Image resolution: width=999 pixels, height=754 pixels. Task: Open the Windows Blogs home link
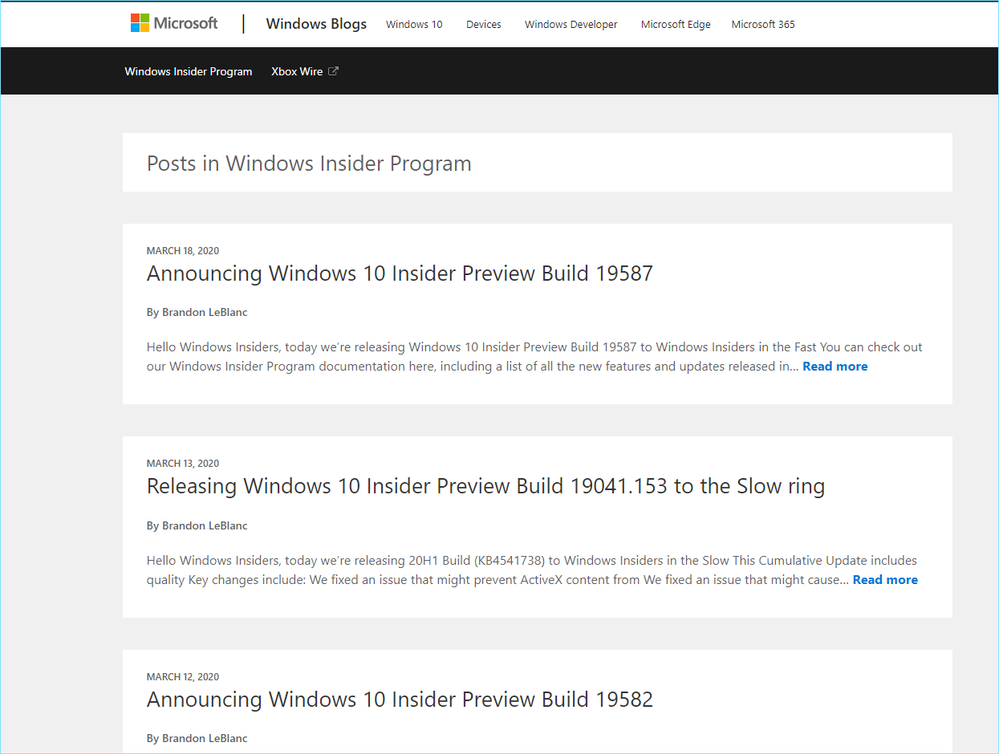point(316,24)
